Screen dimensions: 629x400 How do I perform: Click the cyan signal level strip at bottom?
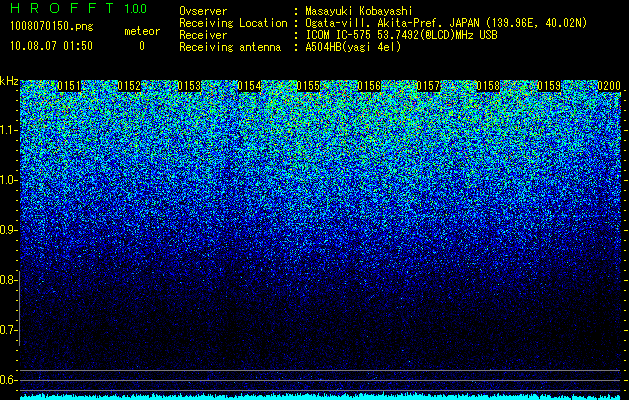(x=320, y=397)
